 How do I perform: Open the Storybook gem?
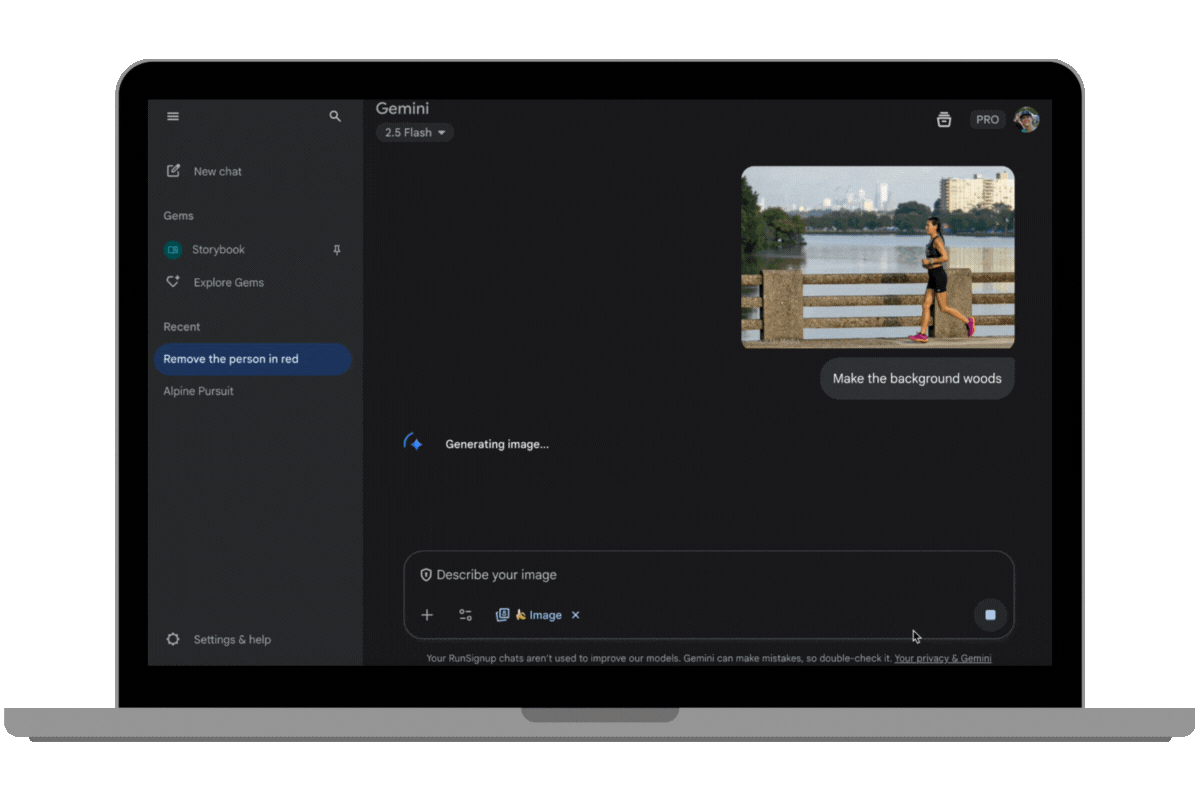pos(218,249)
